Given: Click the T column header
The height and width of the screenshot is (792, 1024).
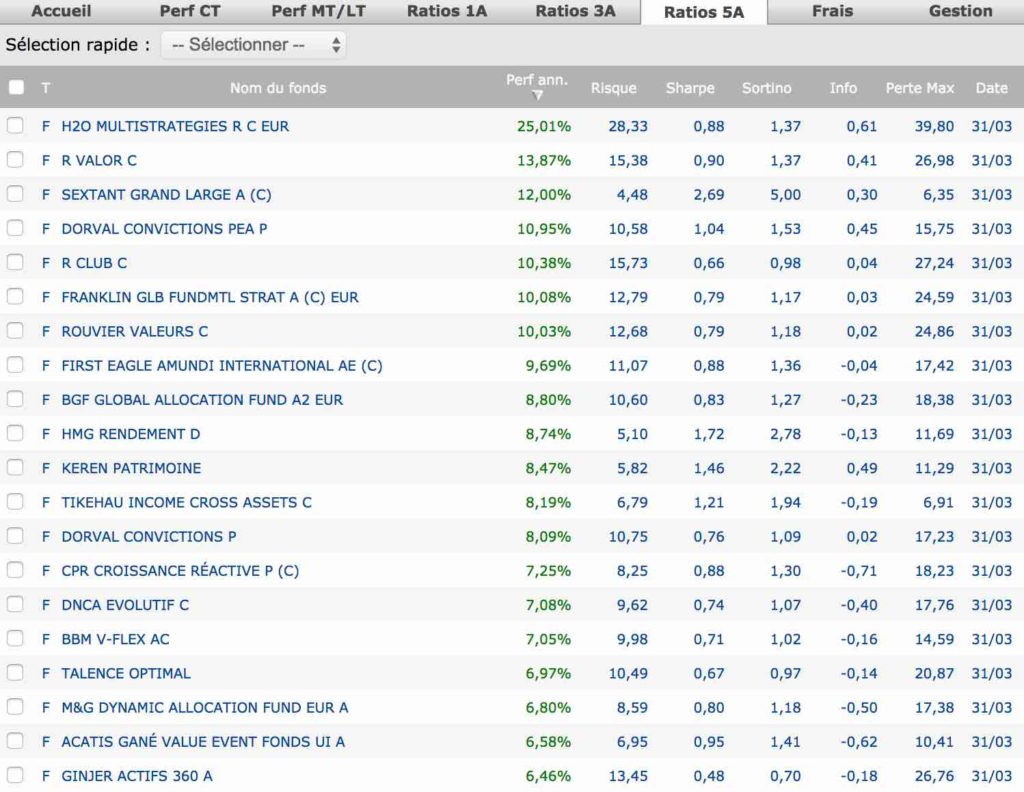Looking at the screenshot, I should pos(46,88).
